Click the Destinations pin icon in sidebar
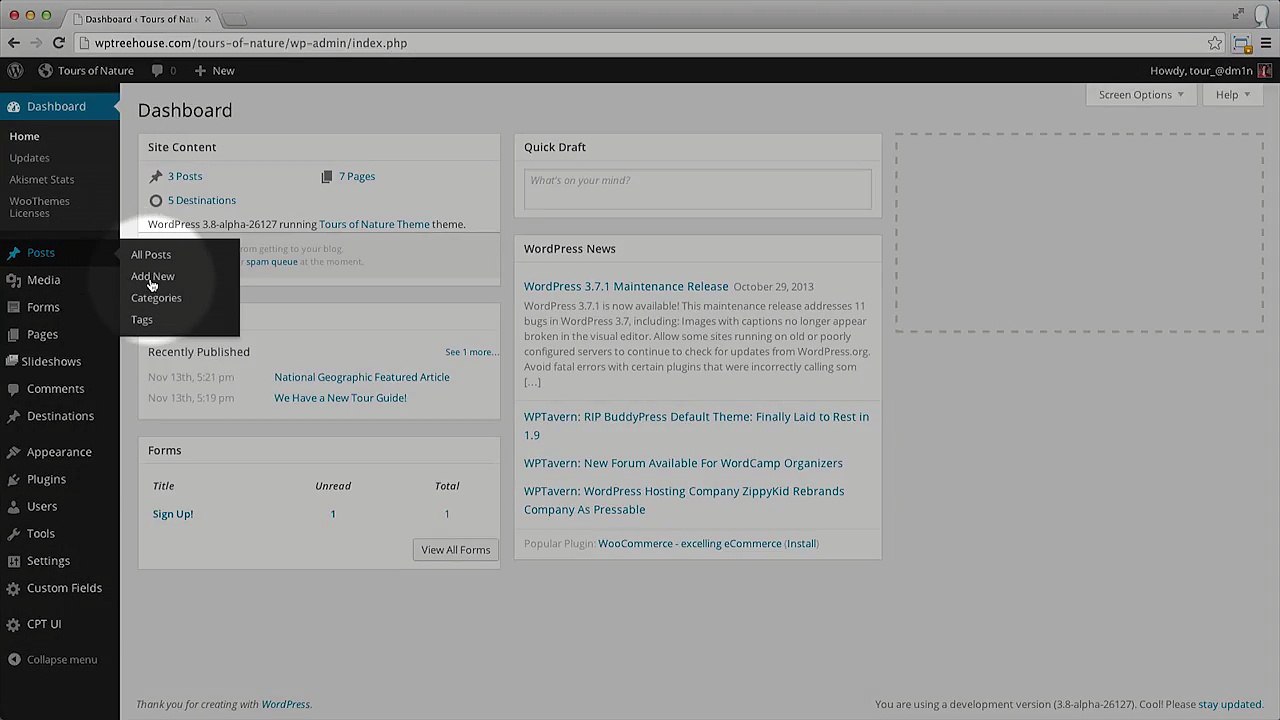The height and width of the screenshot is (720, 1280). click(x=13, y=416)
